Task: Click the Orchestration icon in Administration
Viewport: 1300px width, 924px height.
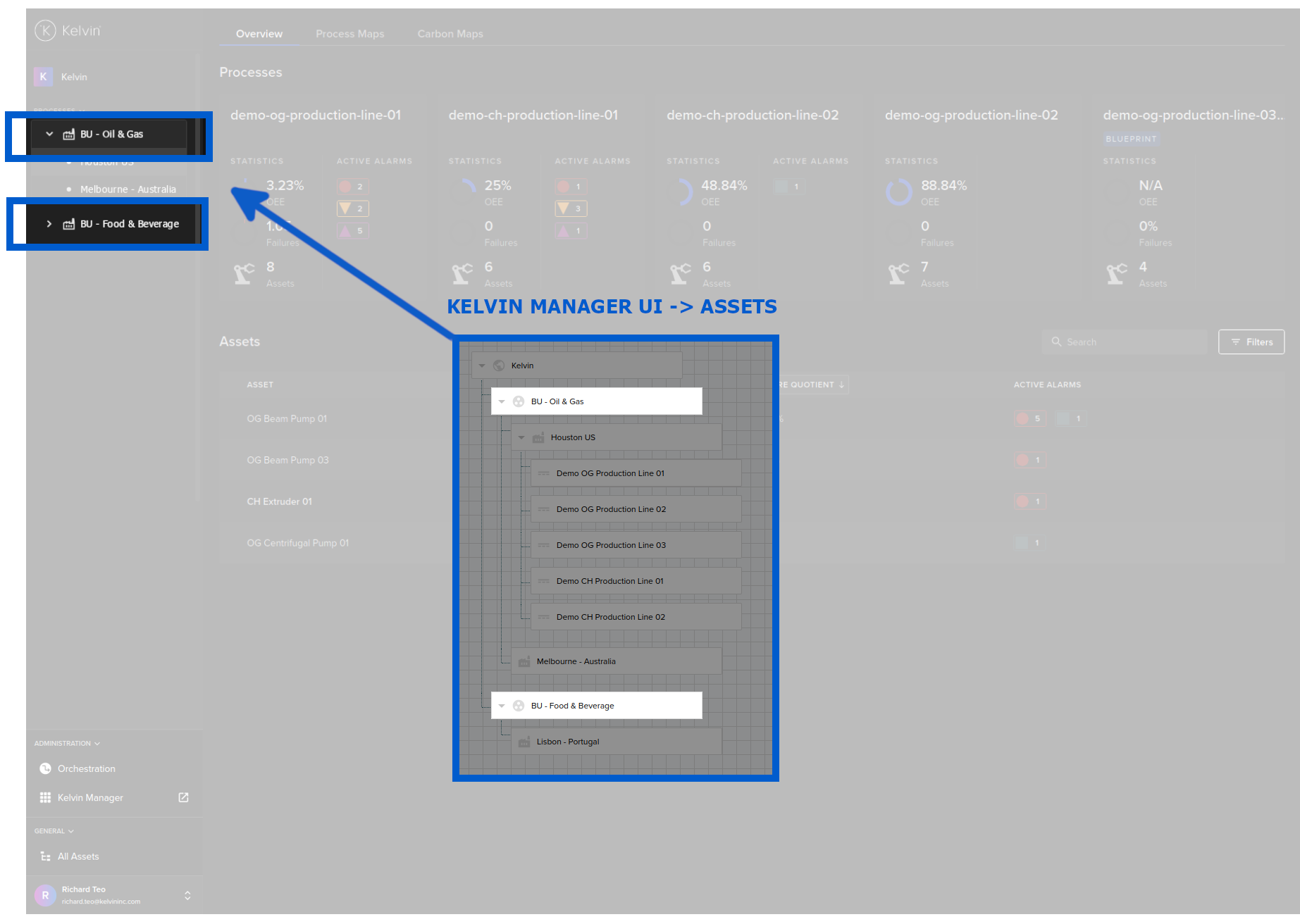Action: [45, 768]
